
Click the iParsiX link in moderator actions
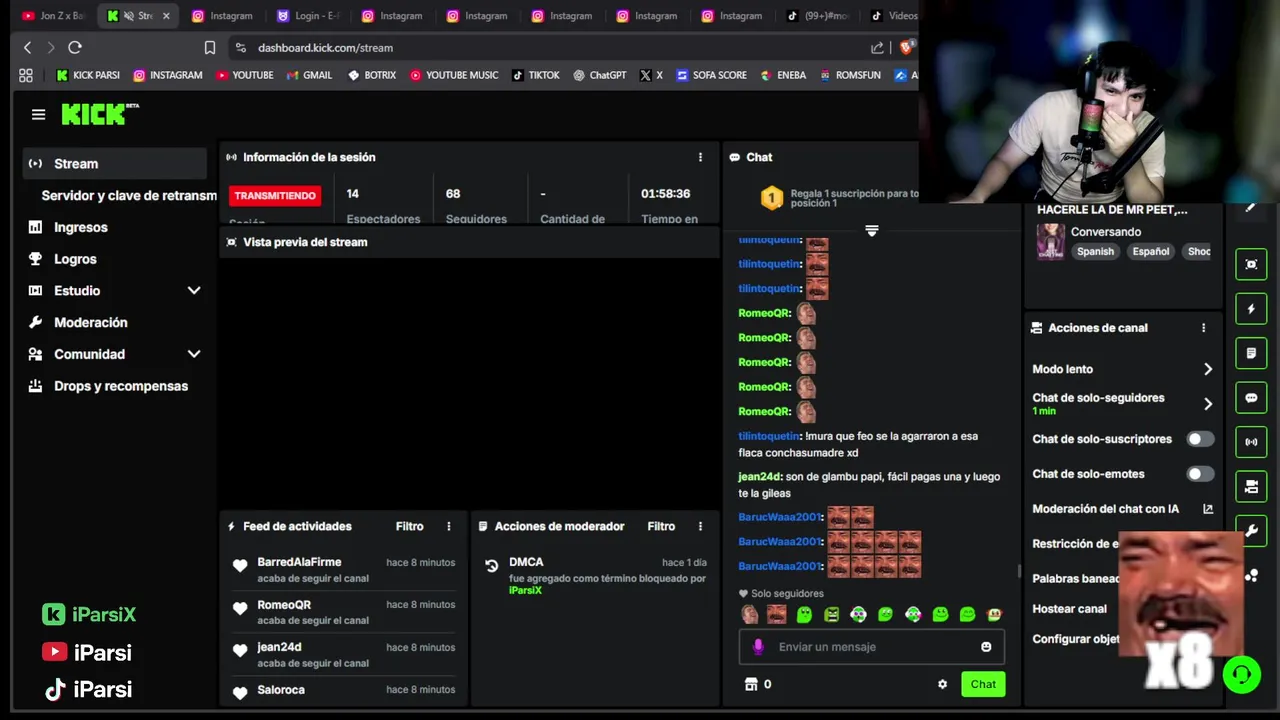click(525, 590)
